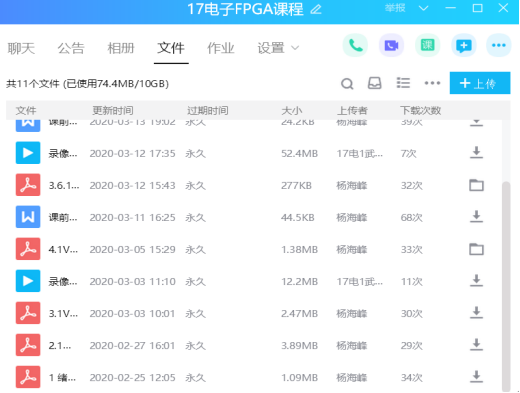The image size is (520, 393).
Task: Sort by the 更新时间 column header
Action: click(113, 110)
